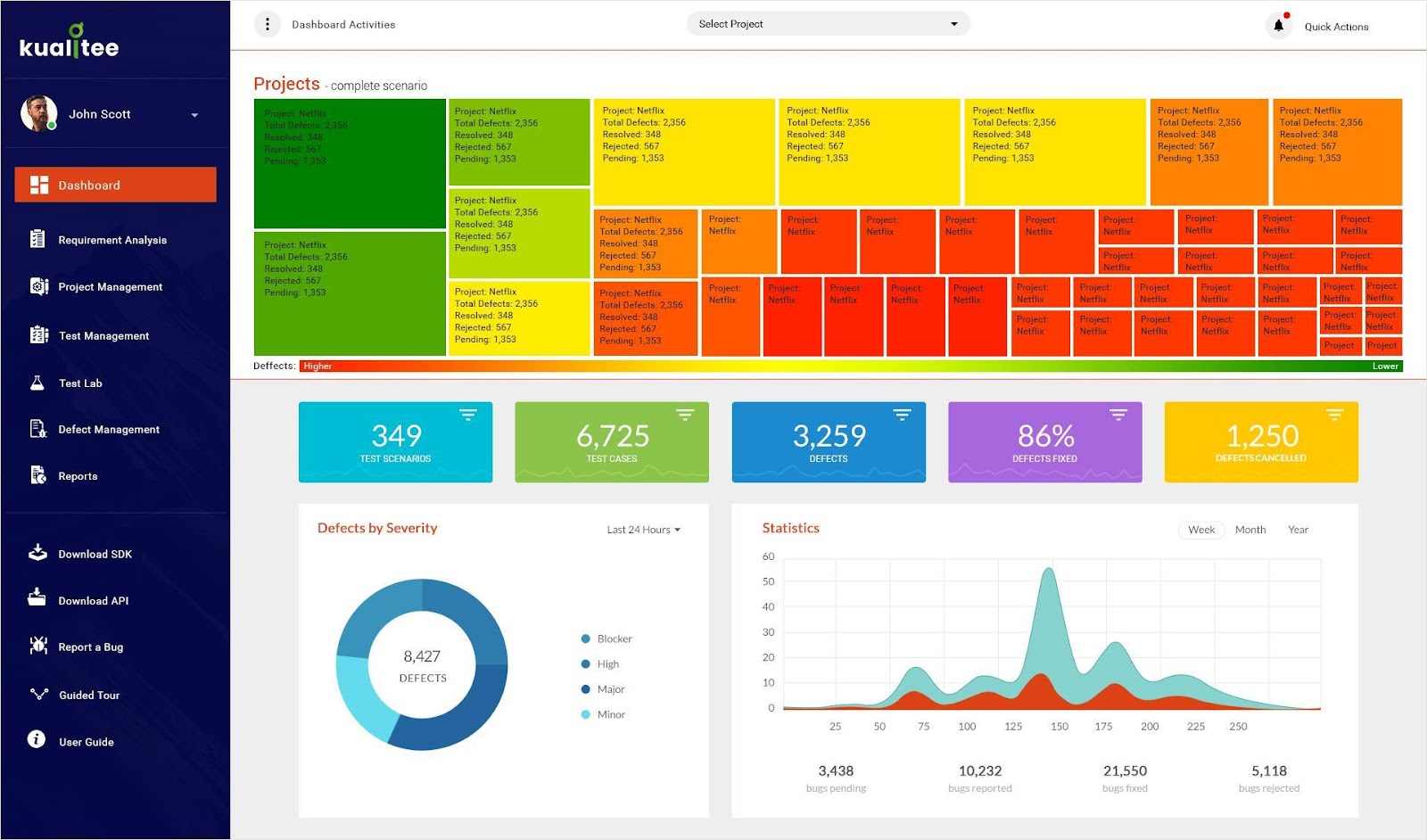Click the Defects severity gradient scale bar

click(851, 366)
